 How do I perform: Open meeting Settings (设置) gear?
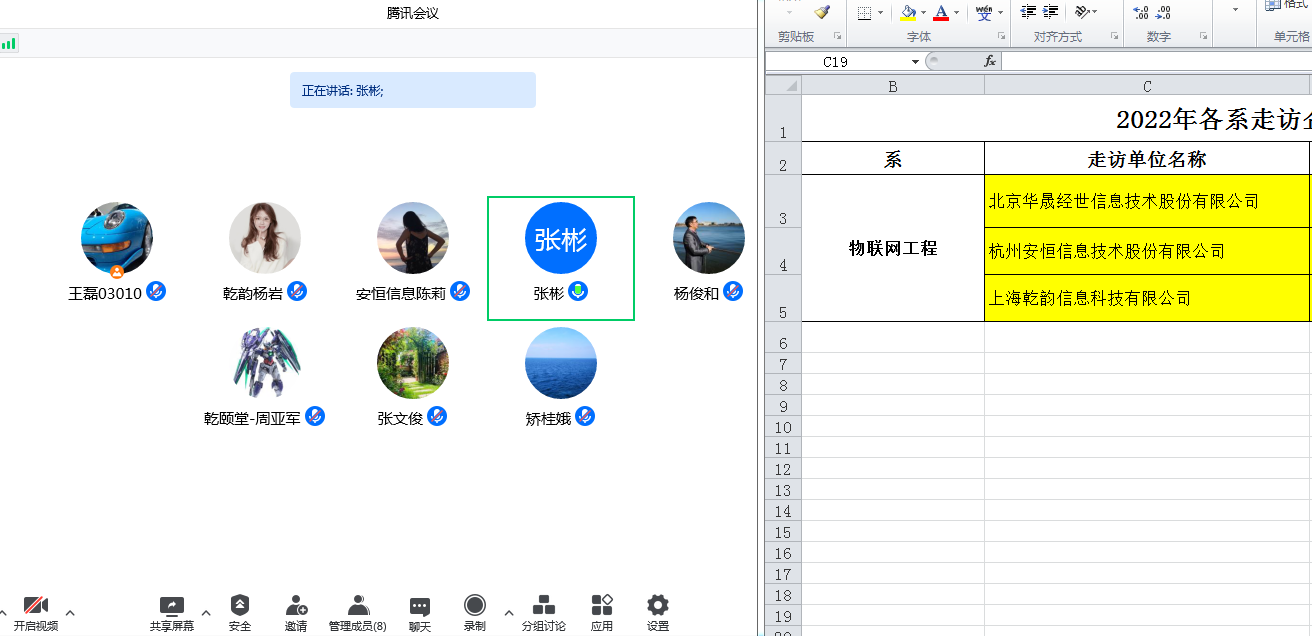[657, 606]
